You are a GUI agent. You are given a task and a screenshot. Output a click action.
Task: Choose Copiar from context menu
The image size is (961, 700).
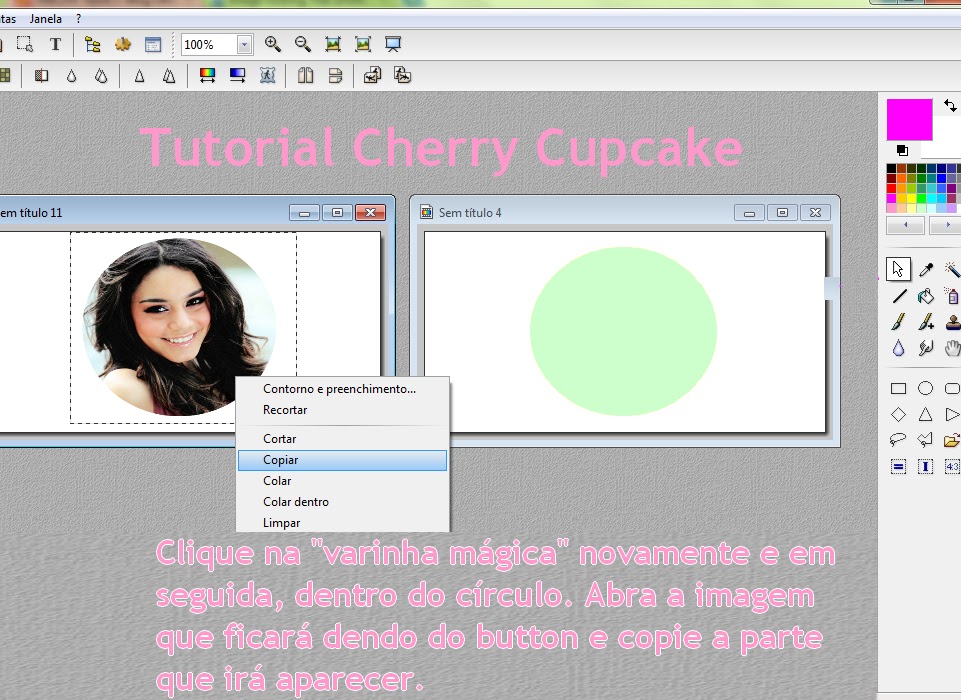(342, 460)
